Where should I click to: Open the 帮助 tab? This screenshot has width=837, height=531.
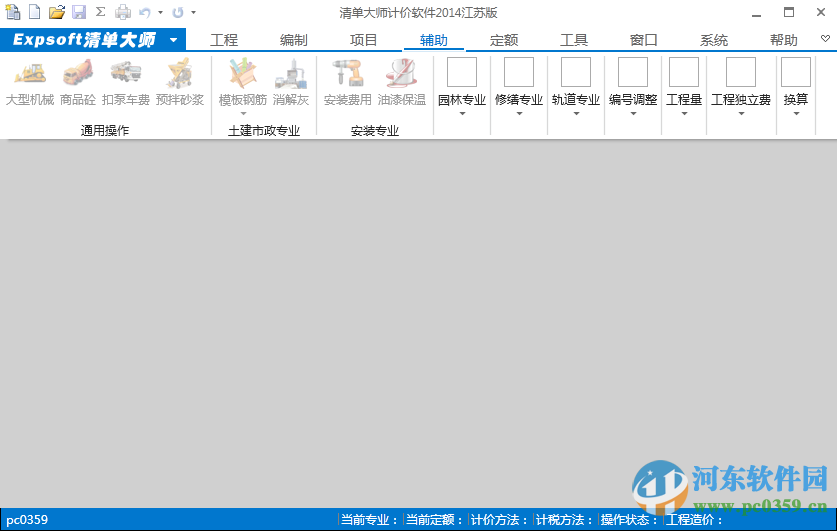784,40
